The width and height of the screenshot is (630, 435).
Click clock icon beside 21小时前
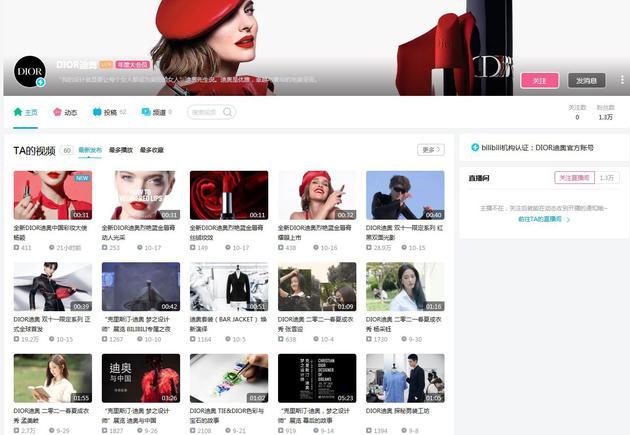52,247
